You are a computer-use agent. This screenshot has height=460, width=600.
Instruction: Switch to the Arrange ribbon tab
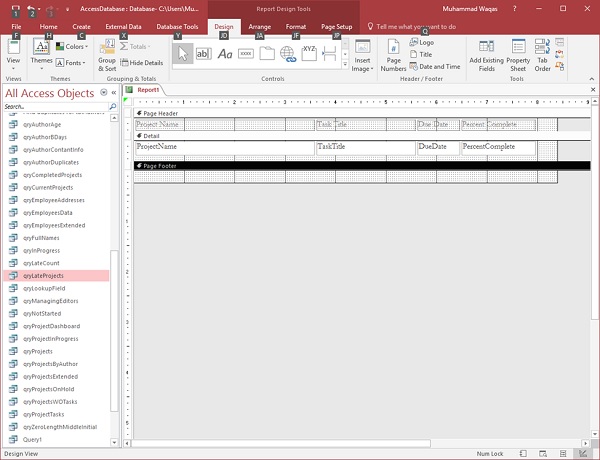point(259,26)
